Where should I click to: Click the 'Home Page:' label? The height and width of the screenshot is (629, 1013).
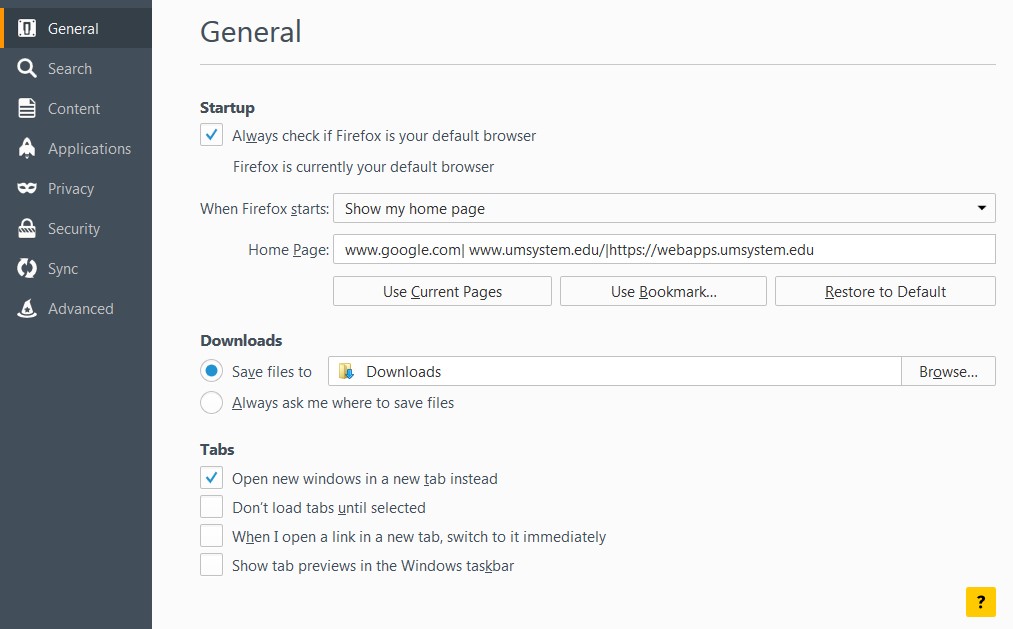[x=289, y=250]
